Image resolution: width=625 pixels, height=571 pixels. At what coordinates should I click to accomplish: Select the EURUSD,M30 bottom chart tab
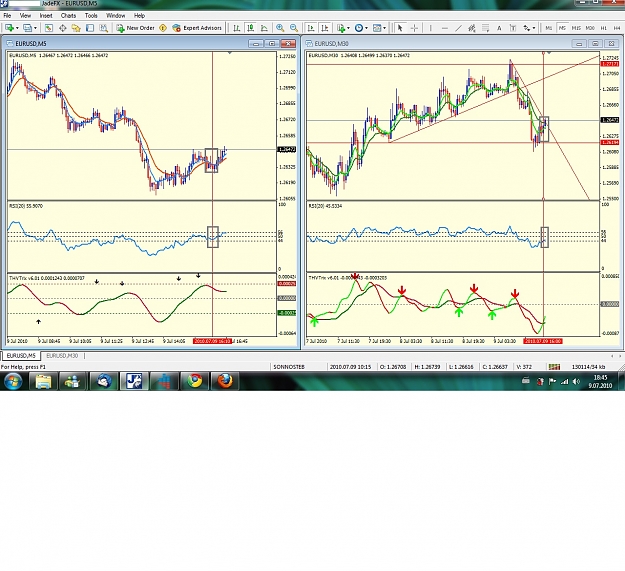click(62, 355)
